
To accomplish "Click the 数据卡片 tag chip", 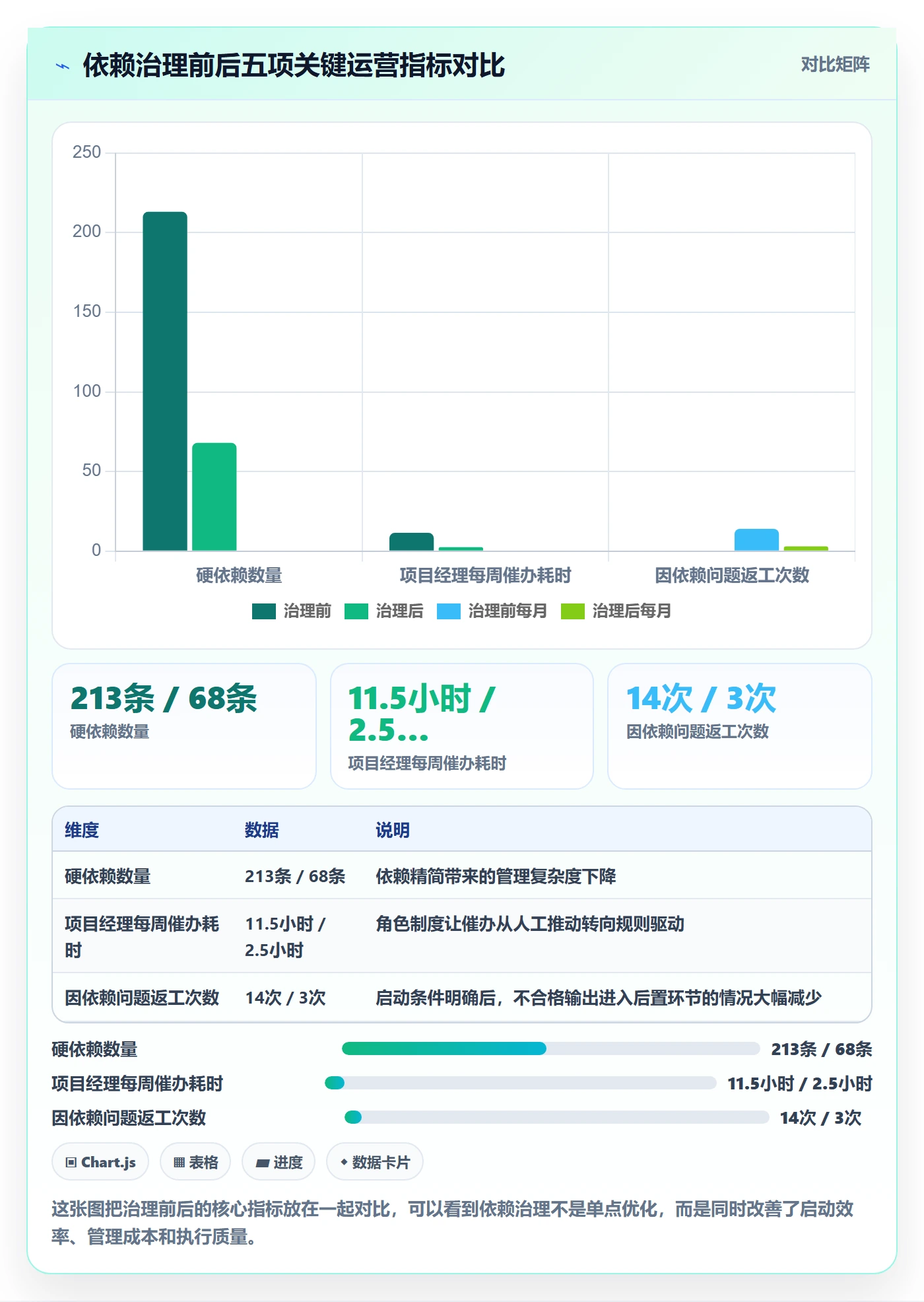I will 375,1162.
